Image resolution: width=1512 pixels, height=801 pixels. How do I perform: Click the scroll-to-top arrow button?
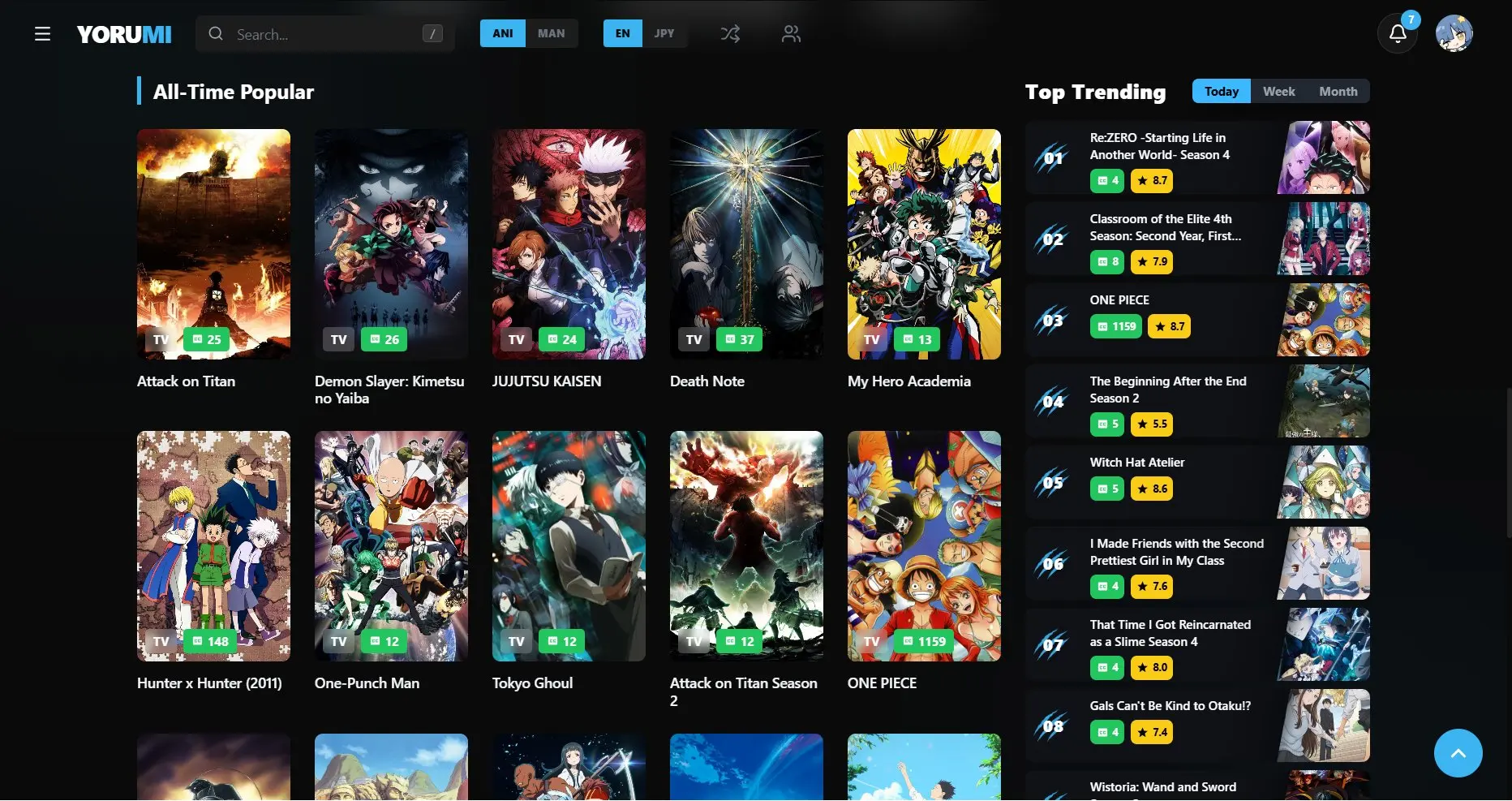1458,753
